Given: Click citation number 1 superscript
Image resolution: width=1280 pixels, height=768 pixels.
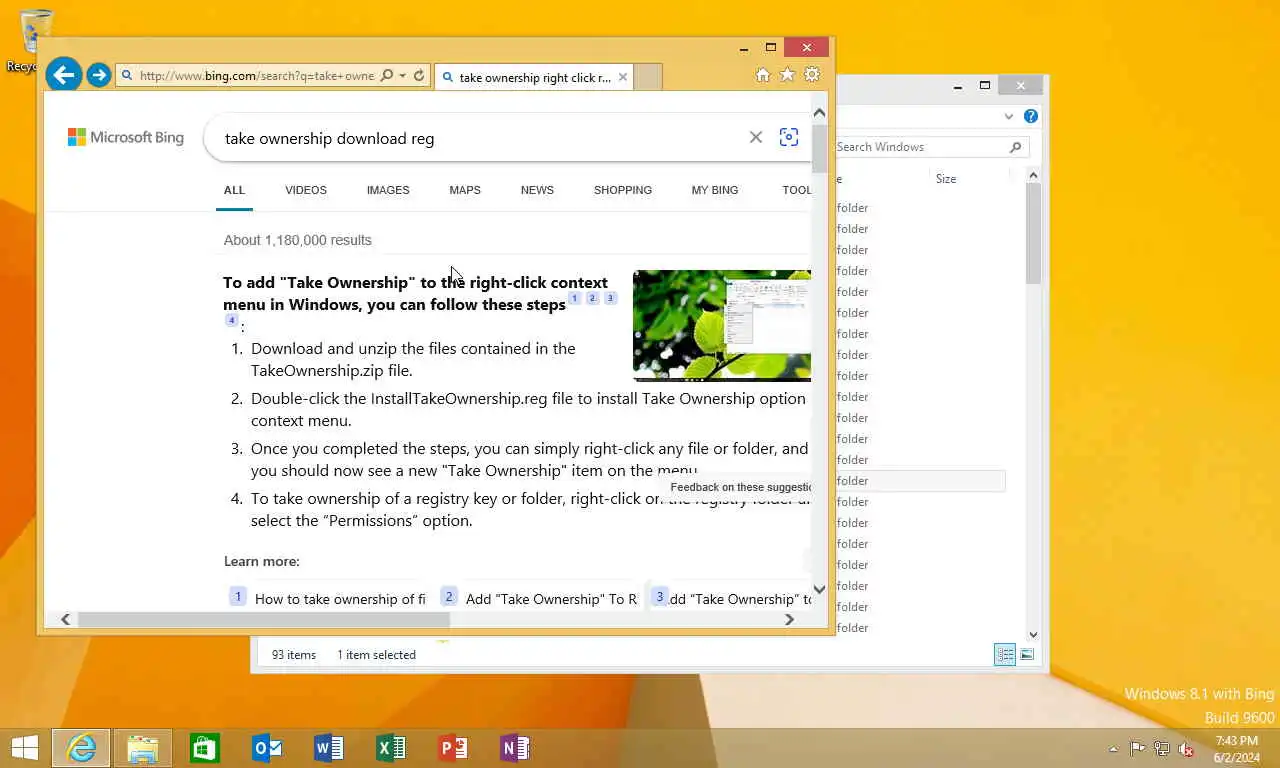Looking at the screenshot, I should (x=575, y=298).
